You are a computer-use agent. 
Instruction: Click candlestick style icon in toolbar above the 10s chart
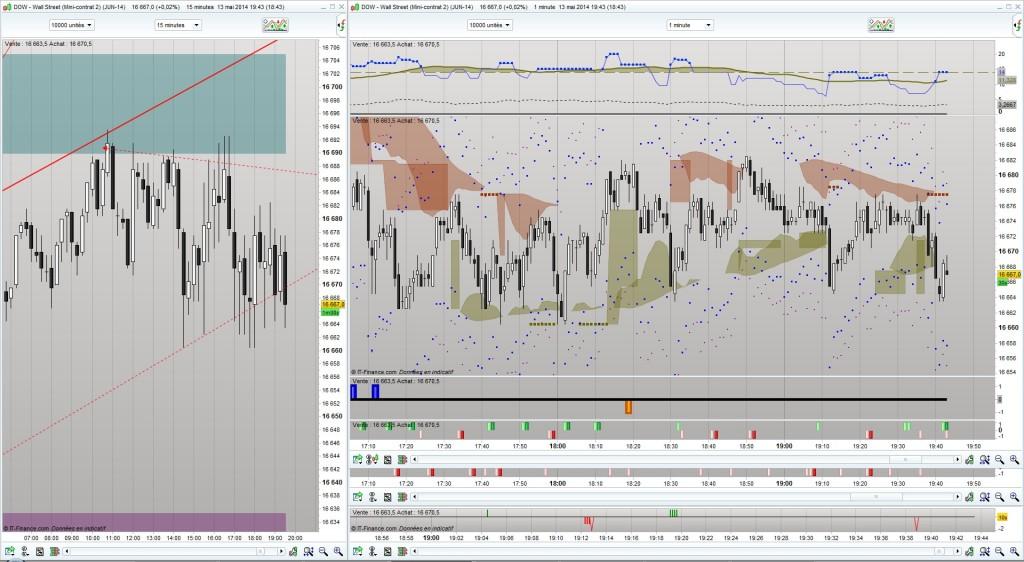pos(402,497)
